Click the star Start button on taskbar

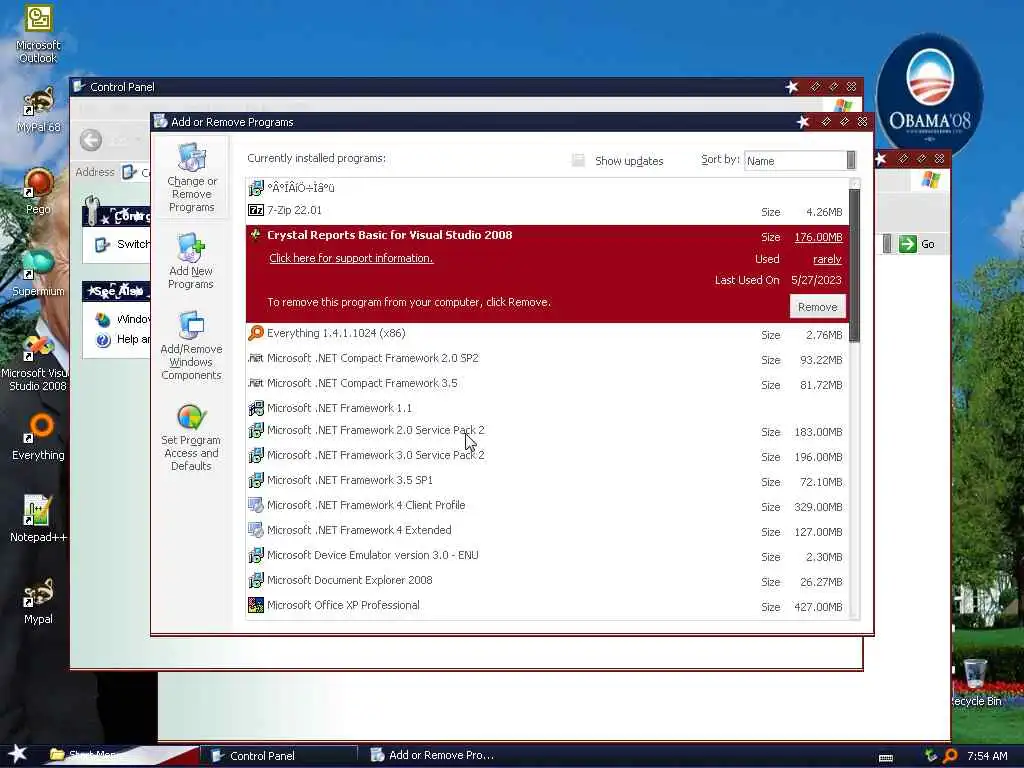[x=18, y=754]
